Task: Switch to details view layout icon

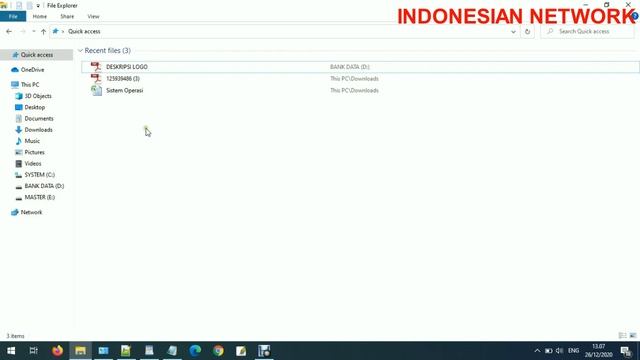Action: [x=622, y=336]
